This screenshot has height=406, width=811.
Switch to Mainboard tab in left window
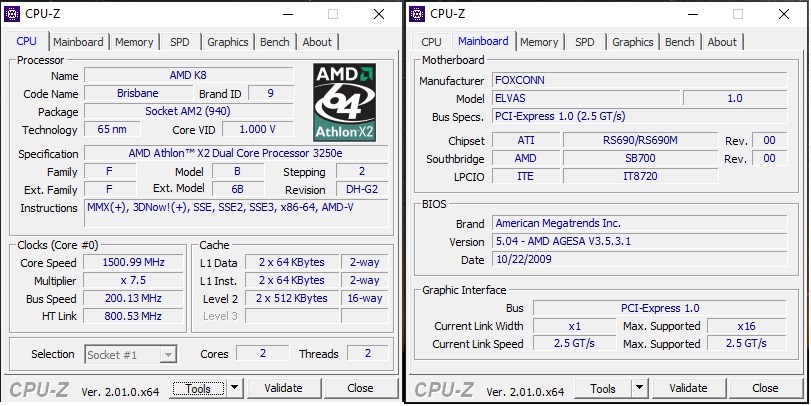click(x=78, y=42)
